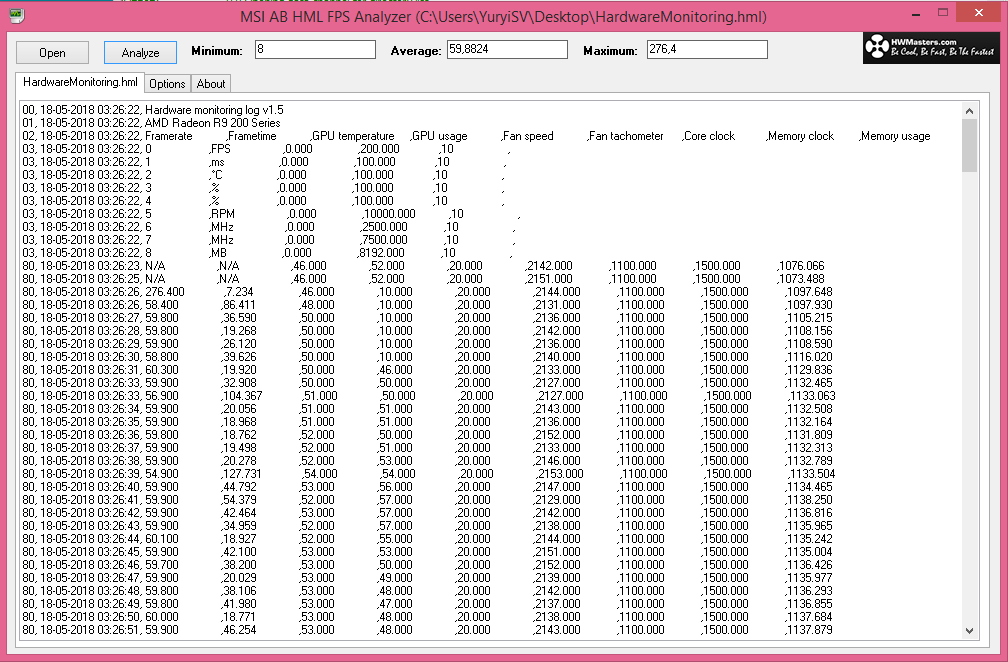
Task: Focus the Minimum value field
Action: click(315, 49)
